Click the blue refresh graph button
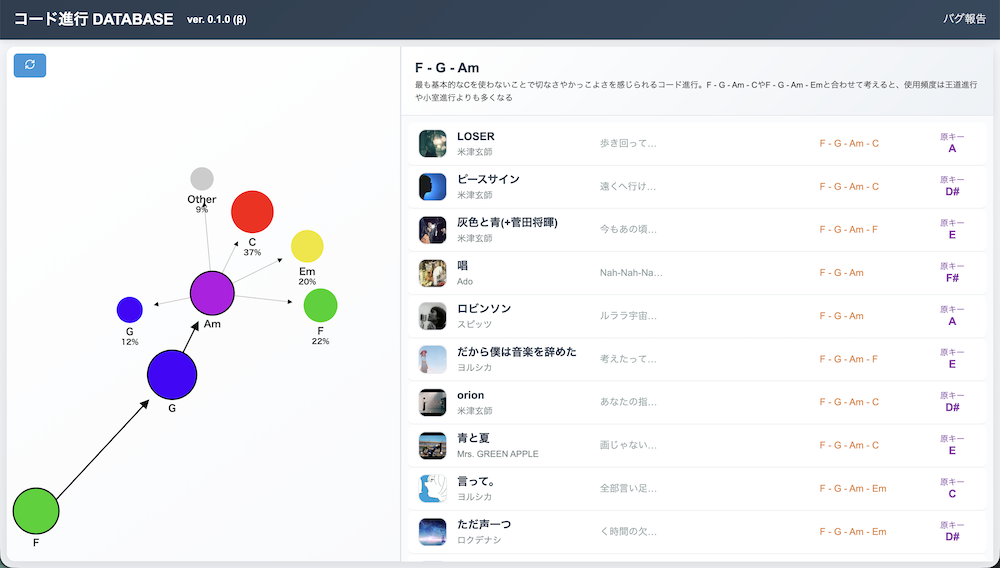Screen dimensions: 1000x568 pyautogui.click(x=30, y=64)
